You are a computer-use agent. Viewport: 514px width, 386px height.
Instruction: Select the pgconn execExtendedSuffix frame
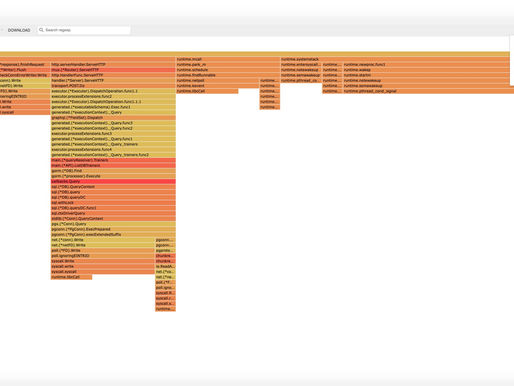click(x=113, y=235)
